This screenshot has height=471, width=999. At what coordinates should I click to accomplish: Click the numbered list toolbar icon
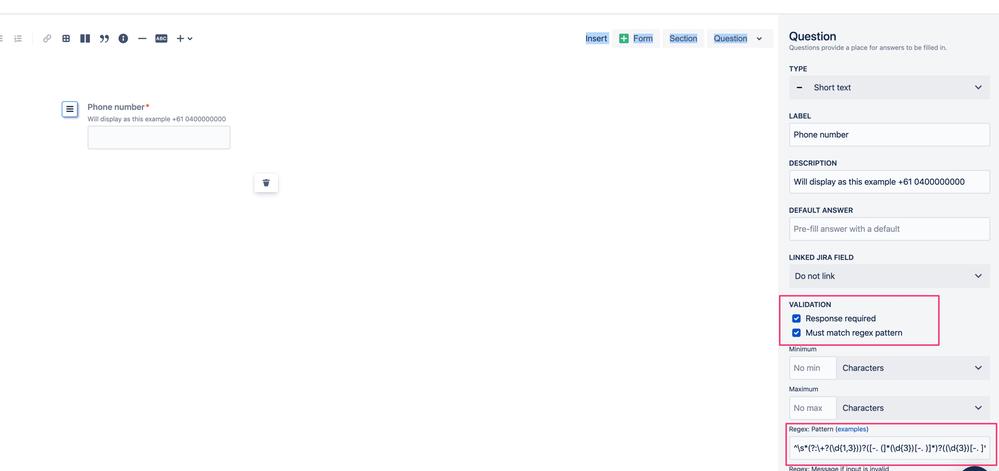point(18,38)
